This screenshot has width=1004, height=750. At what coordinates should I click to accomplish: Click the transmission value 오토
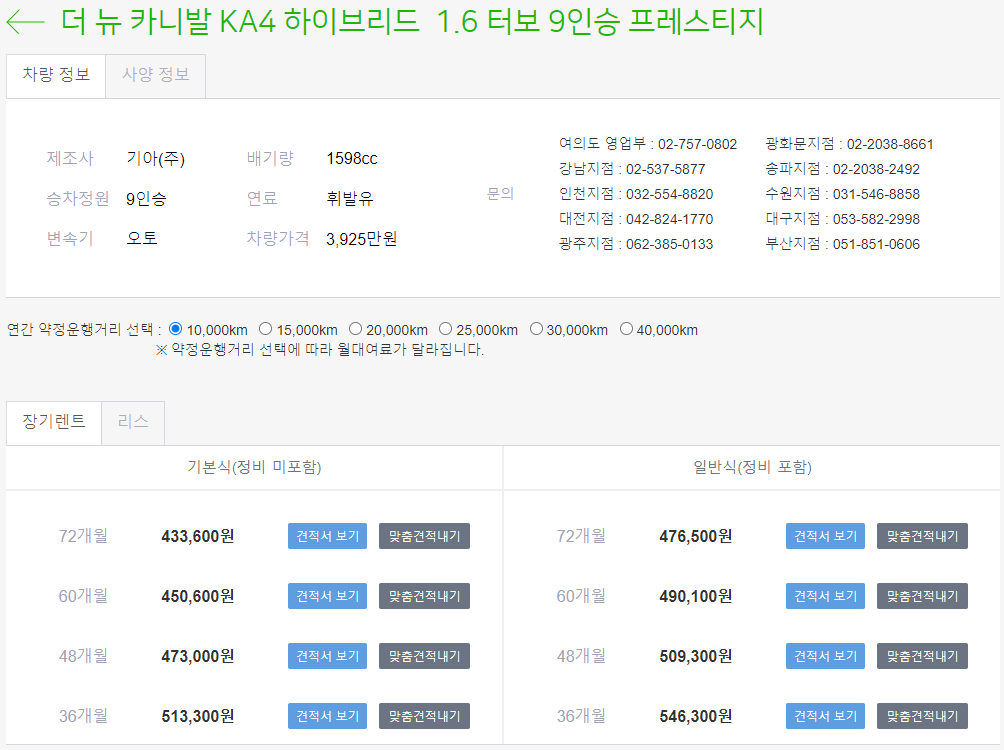[142, 238]
